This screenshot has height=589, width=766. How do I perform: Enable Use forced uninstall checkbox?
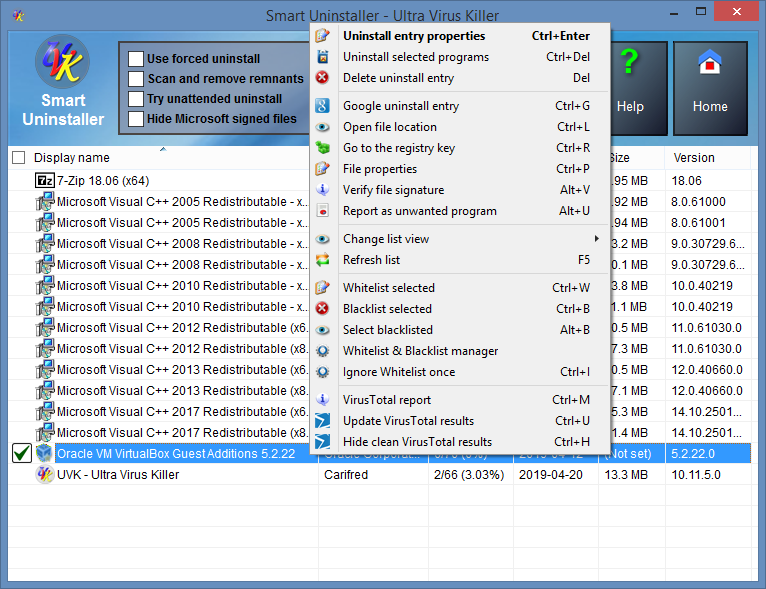[136, 59]
